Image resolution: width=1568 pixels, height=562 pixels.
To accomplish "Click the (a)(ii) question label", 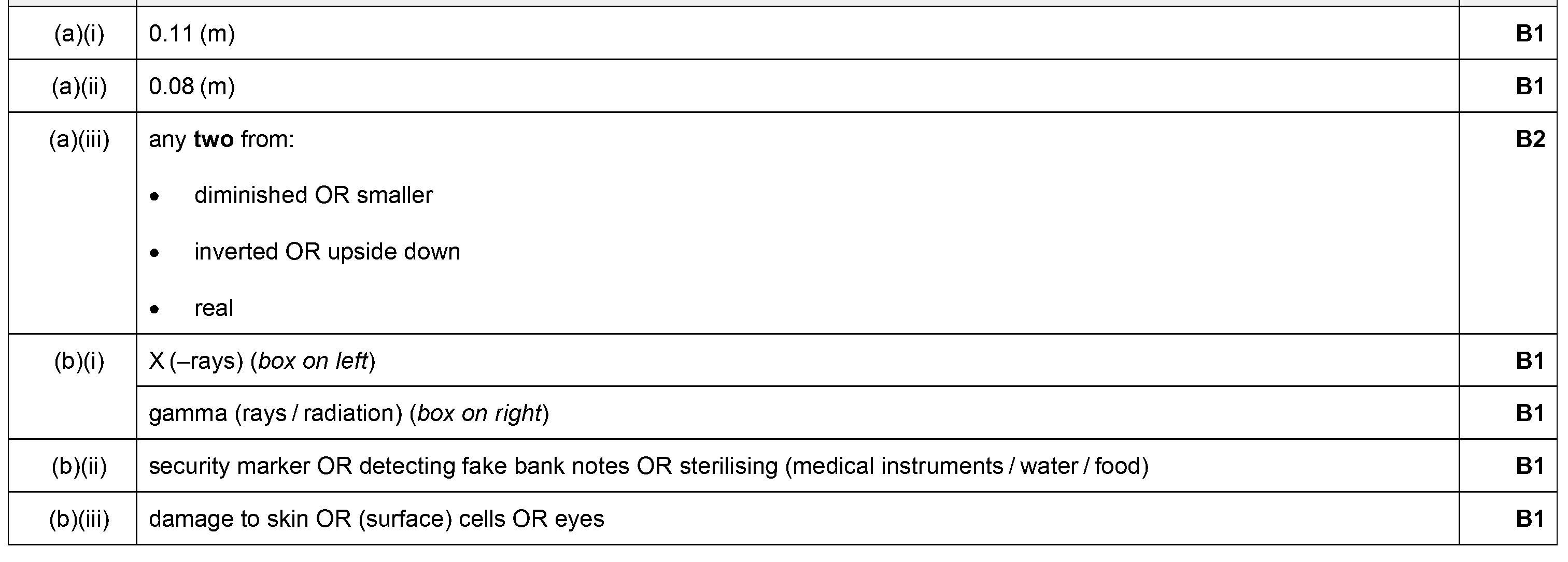I will coord(79,87).
